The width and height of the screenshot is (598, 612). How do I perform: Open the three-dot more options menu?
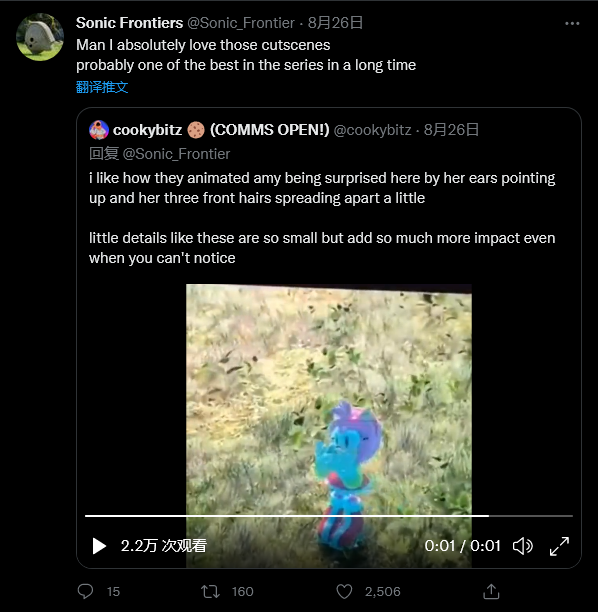pyautogui.click(x=572, y=23)
